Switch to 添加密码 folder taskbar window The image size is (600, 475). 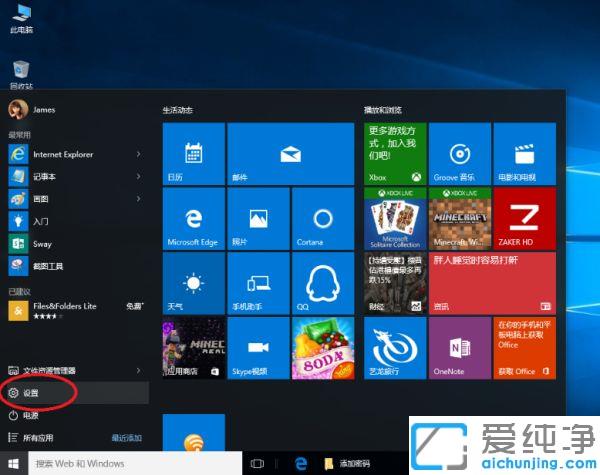click(x=347, y=464)
